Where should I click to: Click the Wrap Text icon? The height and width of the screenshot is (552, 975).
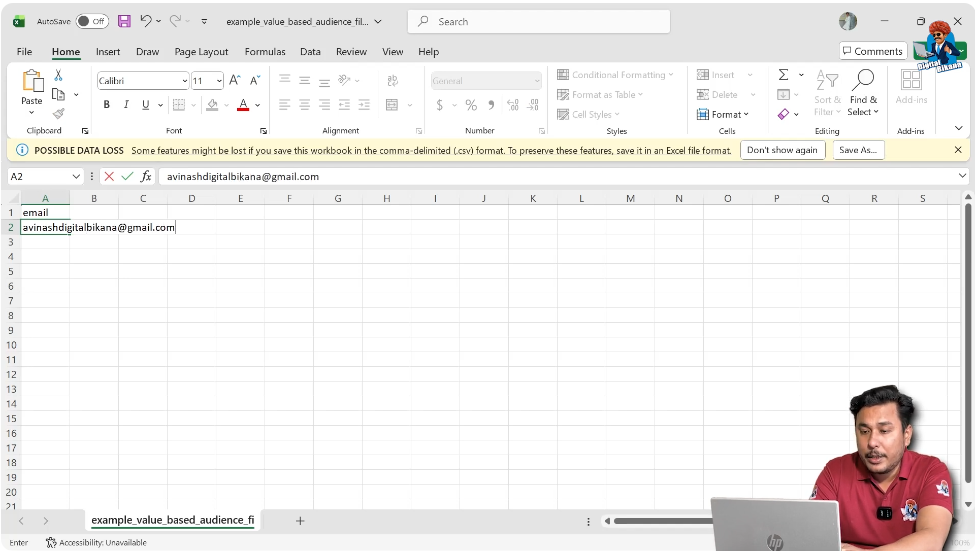(x=392, y=81)
